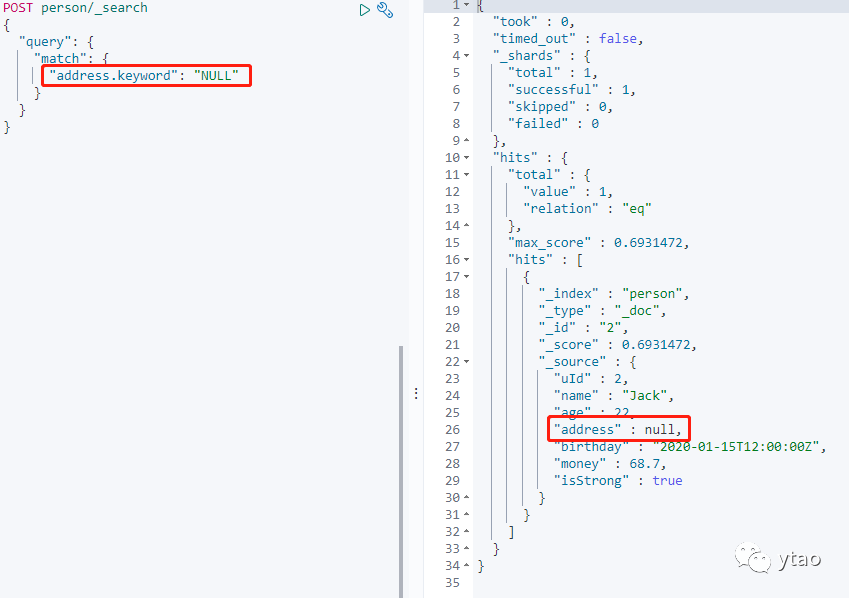Open the wrench options menu for request
849x598 pixels.
click(x=385, y=10)
